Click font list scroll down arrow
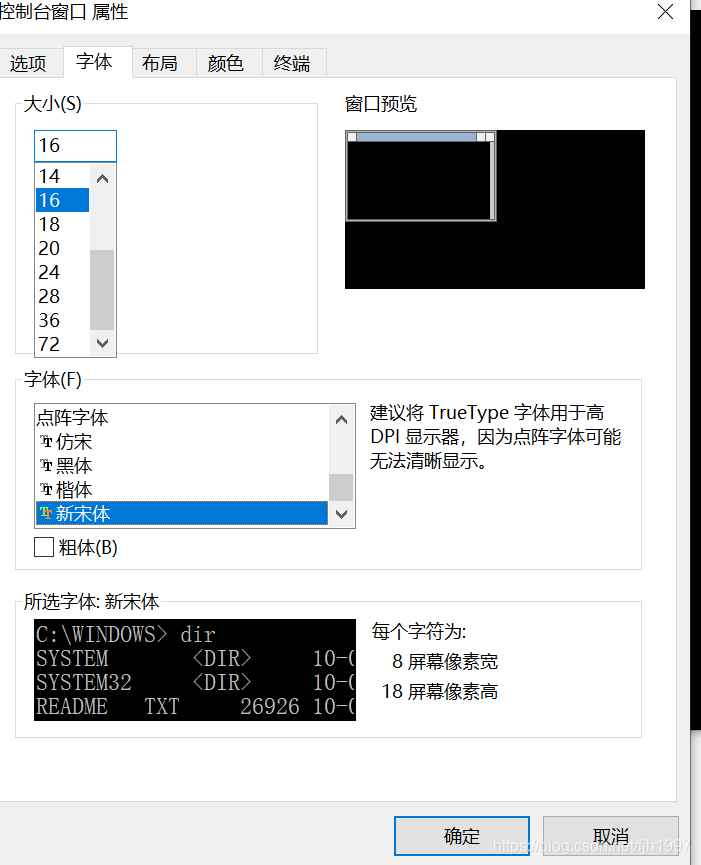The height and width of the screenshot is (865, 701). (341, 514)
